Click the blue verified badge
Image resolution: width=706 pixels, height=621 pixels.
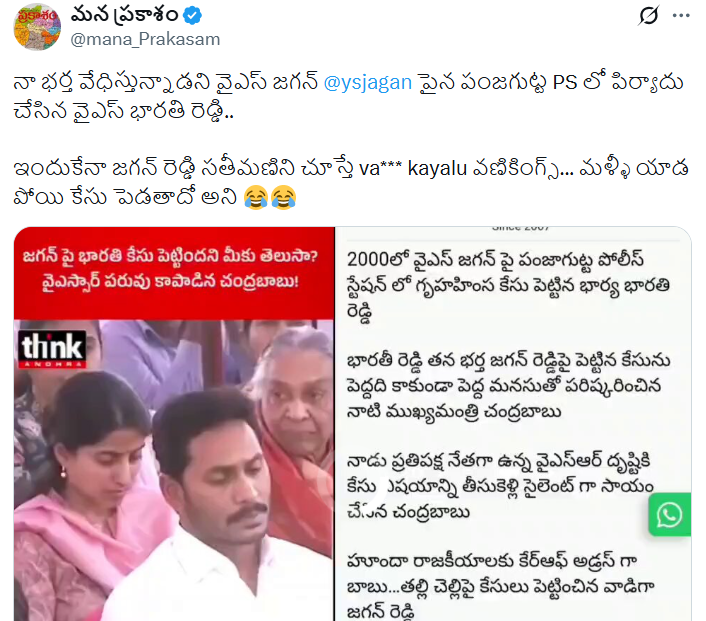pos(193,15)
